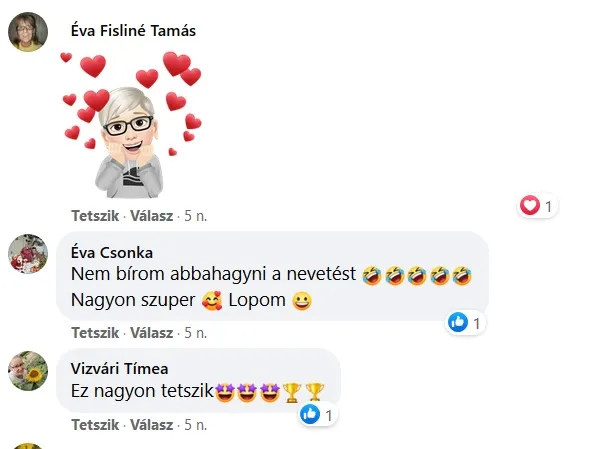Click Éva Fisliné Tamás's profile picture
Image resolution: width=613 pixels, height=449 pixels.
28,31
